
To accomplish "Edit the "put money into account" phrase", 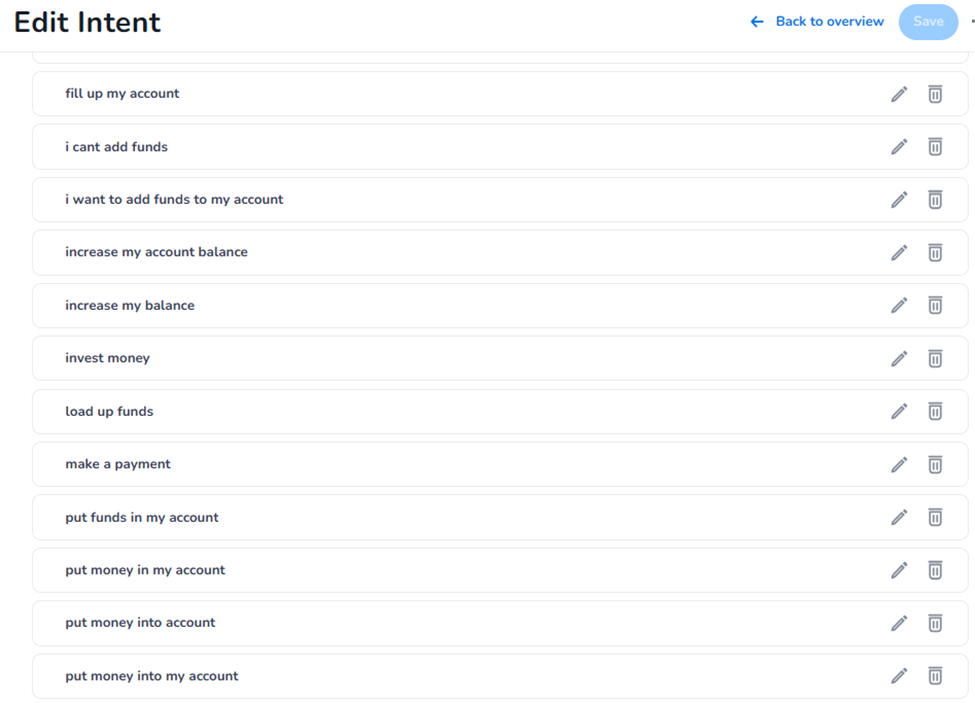I will pos(899,623).
